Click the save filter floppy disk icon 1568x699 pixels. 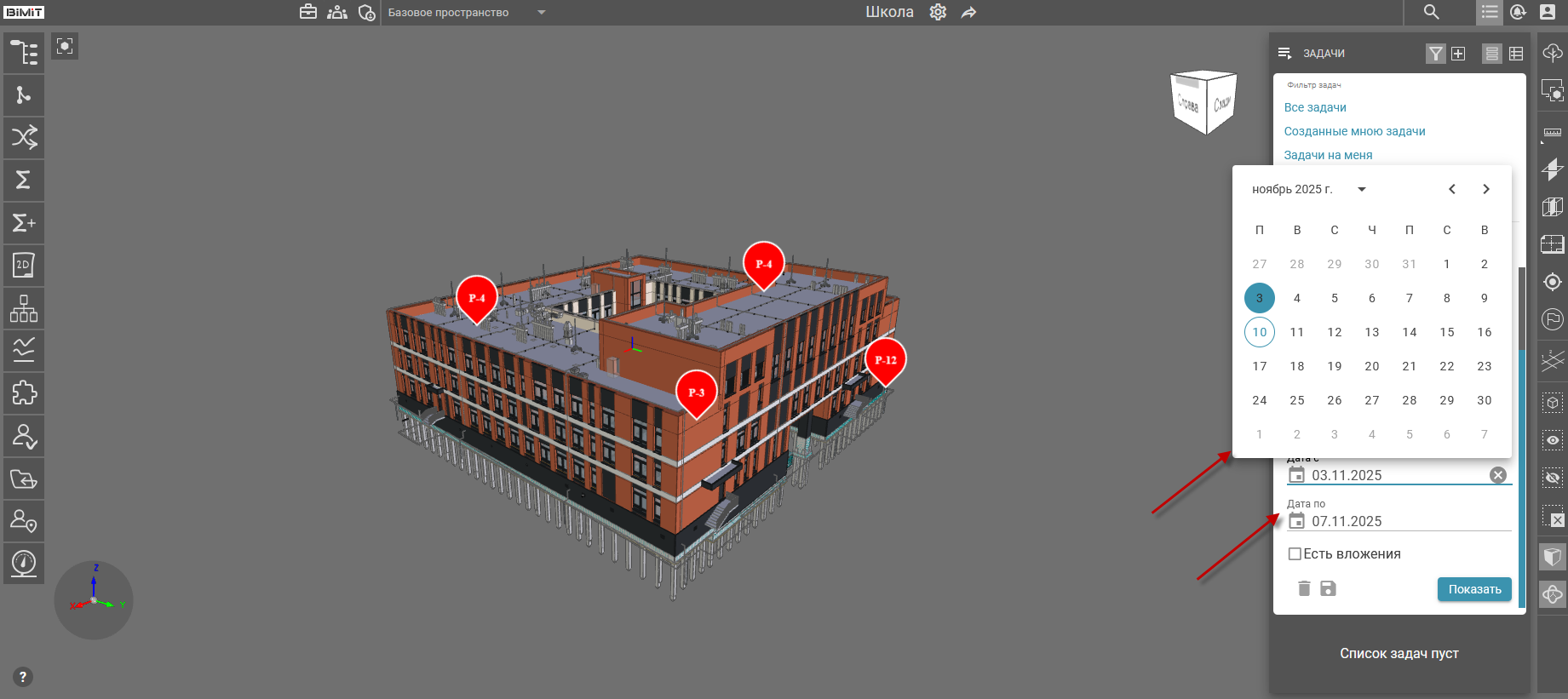point(1328,588)
